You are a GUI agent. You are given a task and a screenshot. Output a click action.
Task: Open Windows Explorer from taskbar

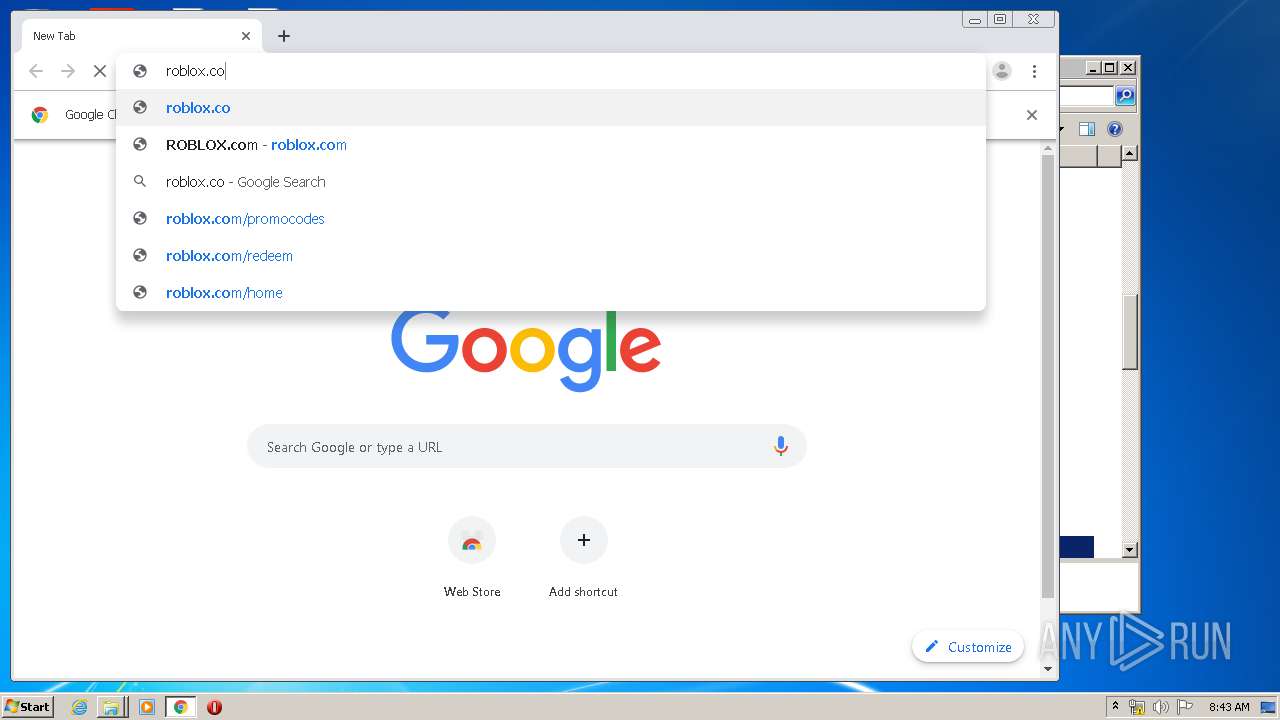click(x=111, y=707)
